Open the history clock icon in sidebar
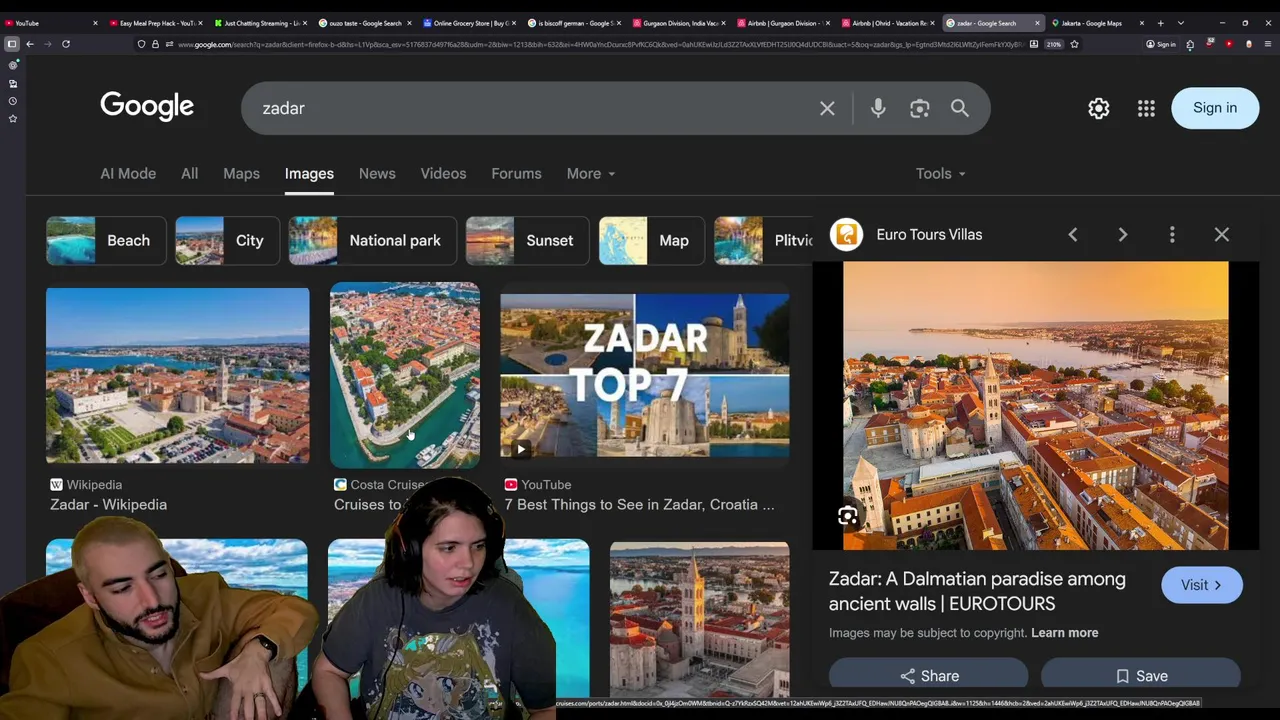This screenshot has height=720, width=1280. 13,101
